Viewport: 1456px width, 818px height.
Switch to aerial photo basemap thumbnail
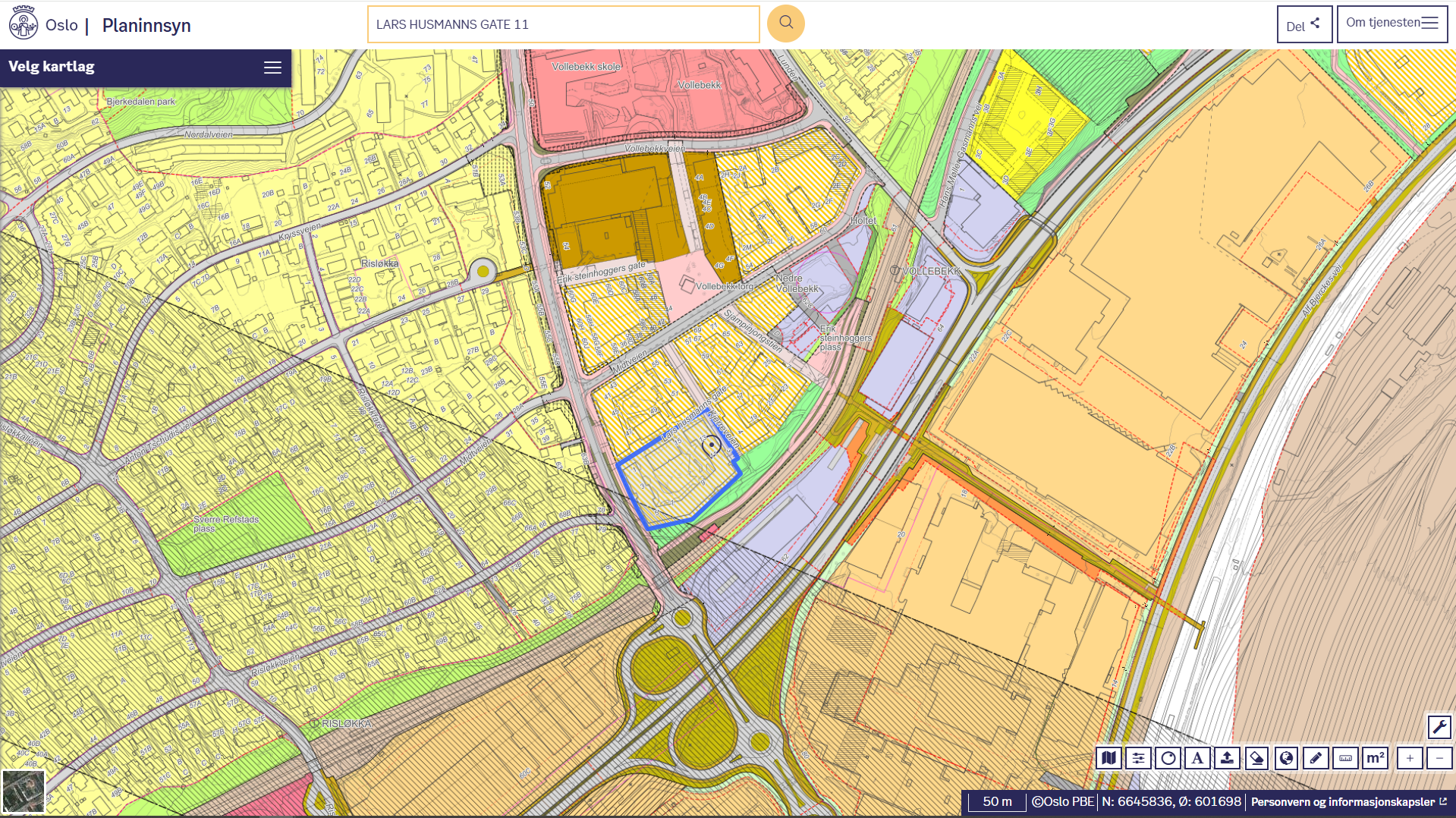click(x=24, y=791)
